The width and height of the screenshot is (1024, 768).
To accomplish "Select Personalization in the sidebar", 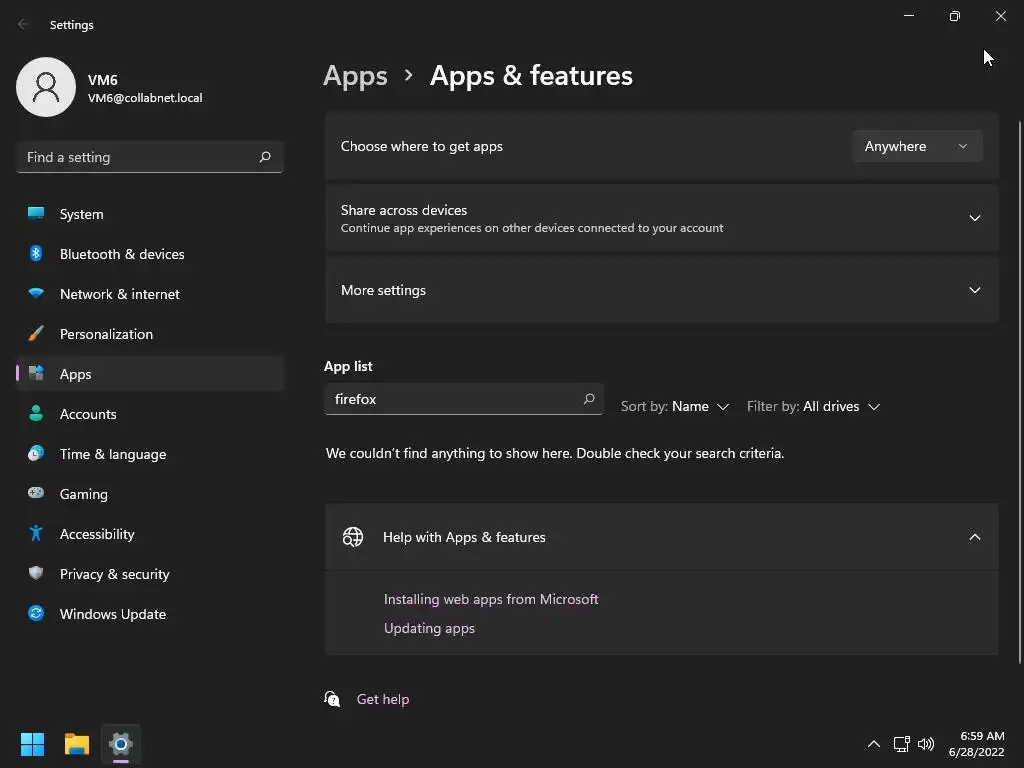I will tap(106, 334).
